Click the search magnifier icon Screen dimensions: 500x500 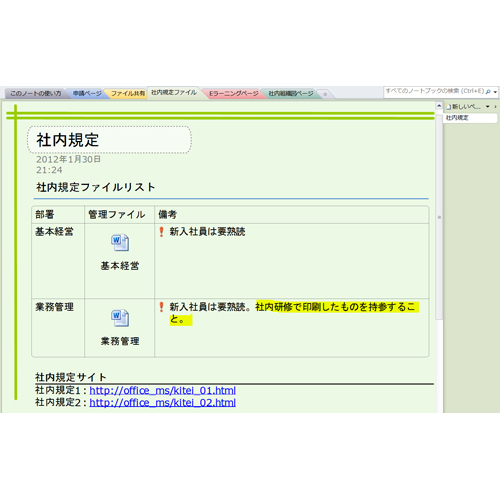pos(488,91)
